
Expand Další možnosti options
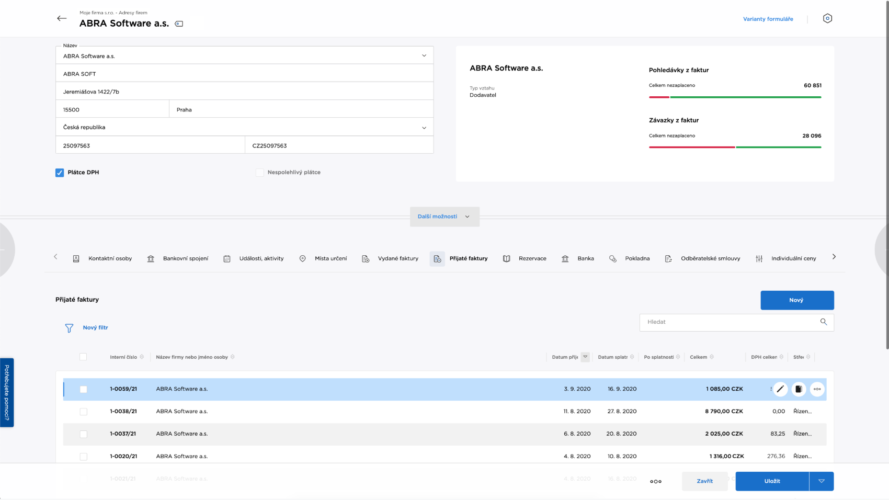444,217
